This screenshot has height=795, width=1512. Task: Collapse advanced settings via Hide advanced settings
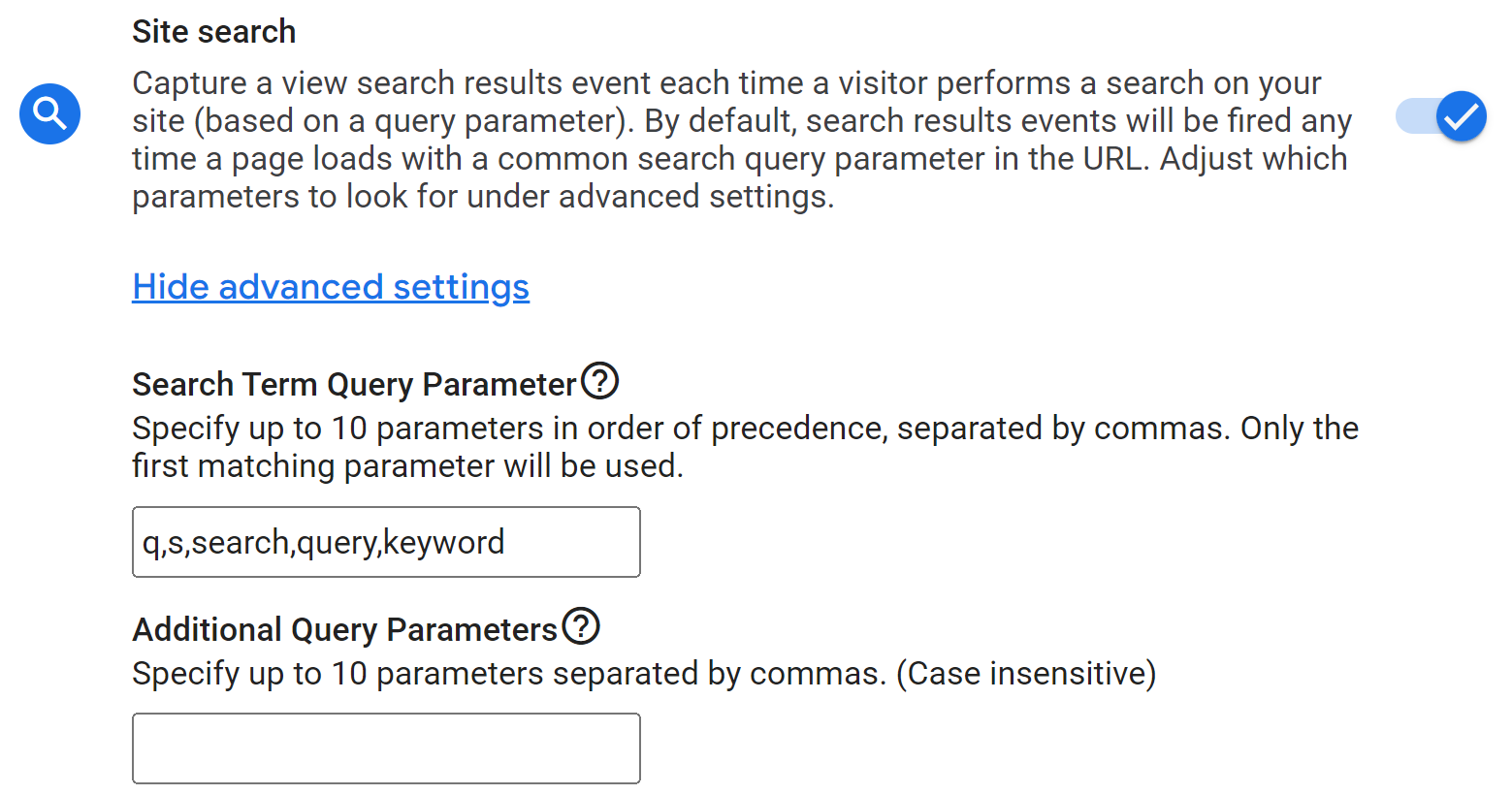pos(331,286)
